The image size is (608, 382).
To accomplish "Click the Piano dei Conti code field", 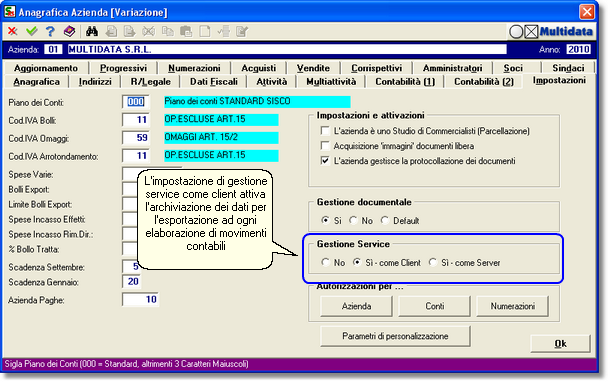I will pyautogui.click(x=135, y=102).
